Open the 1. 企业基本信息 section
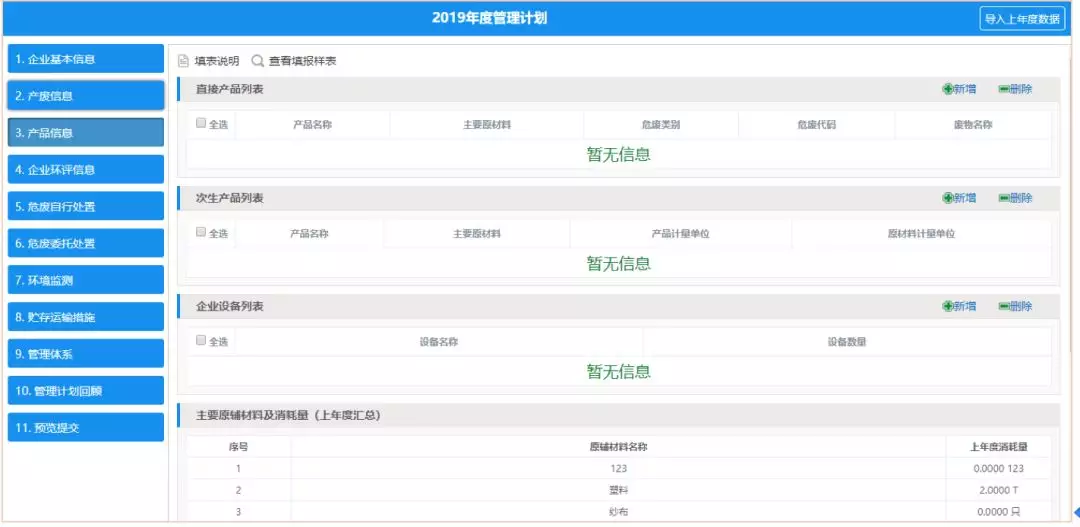Viewport: 1080px width, 527px height. point(85,59)
